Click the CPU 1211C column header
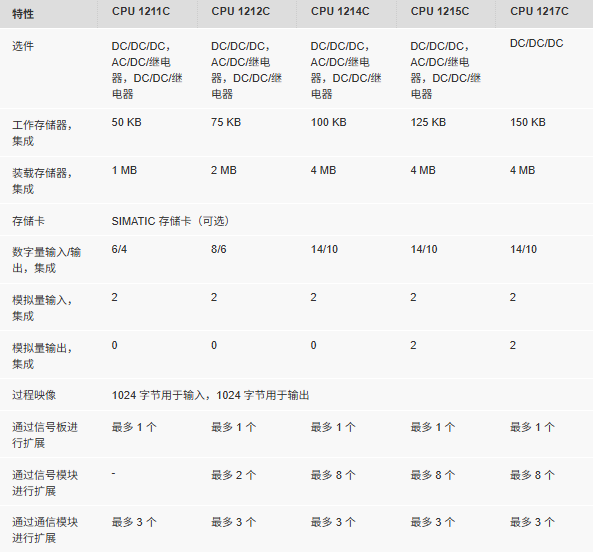This screenshot has width=593, height=552. (x=141, y=11)
